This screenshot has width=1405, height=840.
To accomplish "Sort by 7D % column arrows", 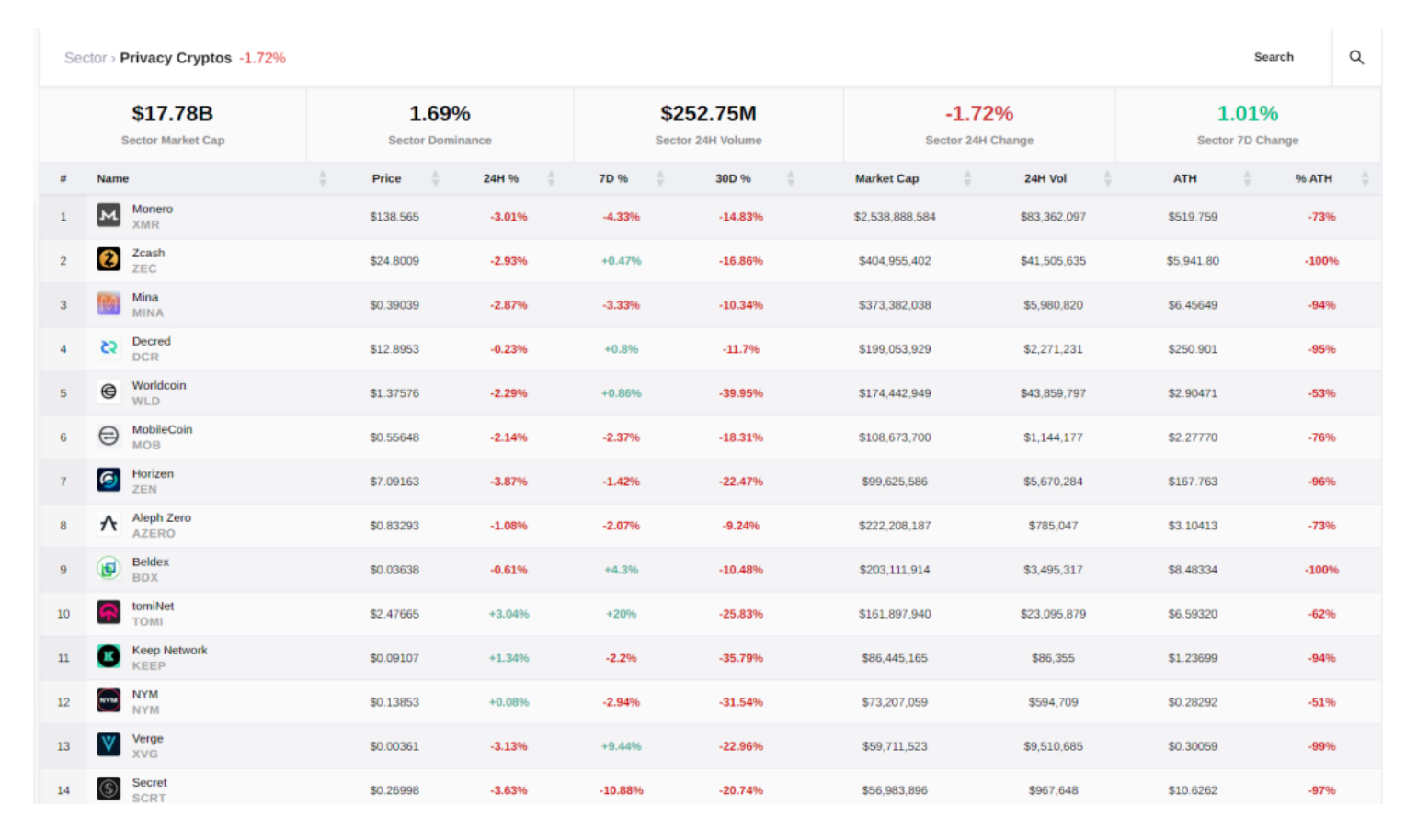I will 659,178.
